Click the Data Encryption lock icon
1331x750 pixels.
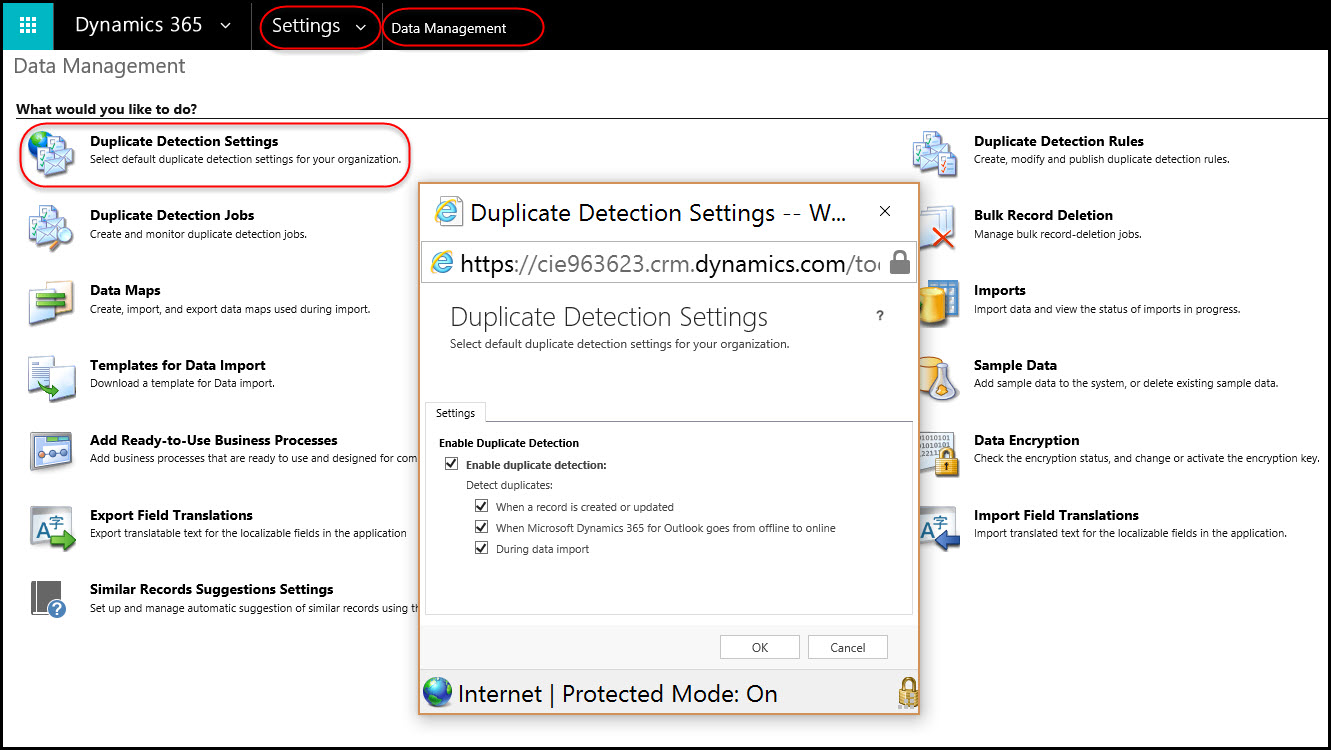(938, 452)
